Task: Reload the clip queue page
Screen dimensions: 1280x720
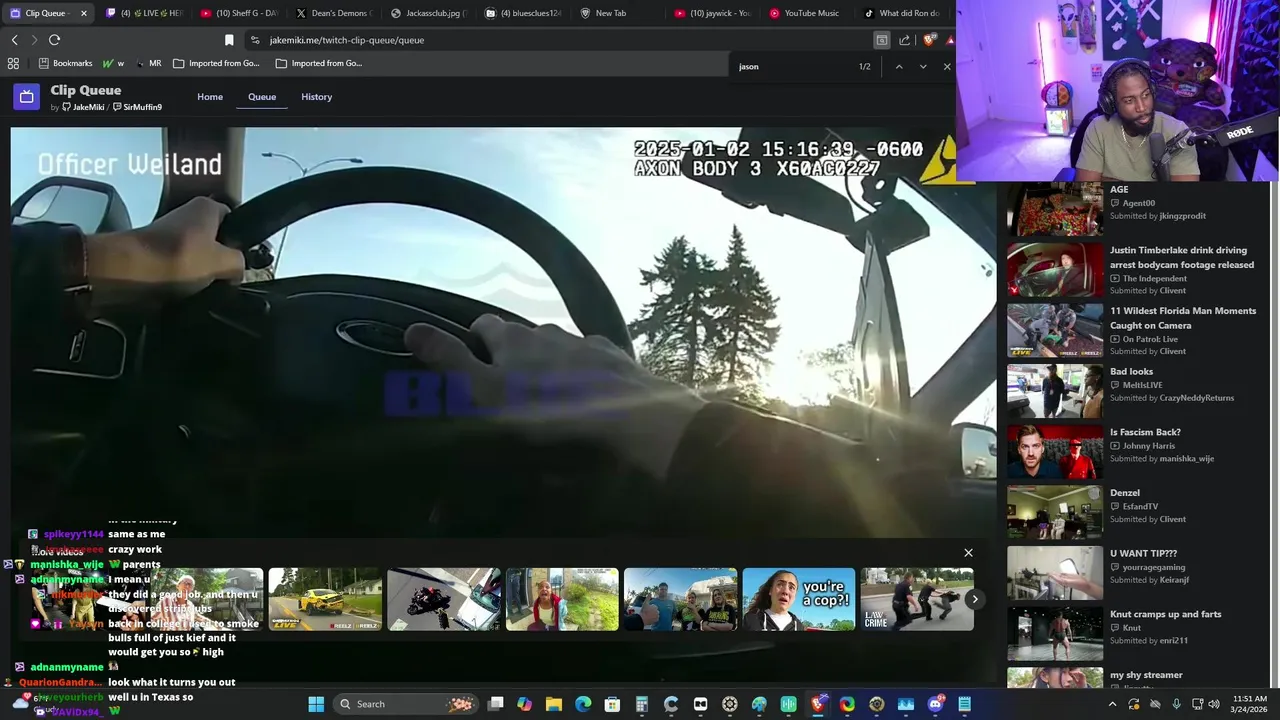Action: click(54, 40)
